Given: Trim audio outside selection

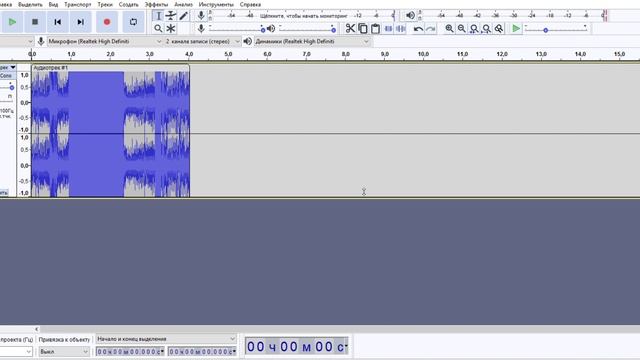Looking at the screenshot, I should click(388, 29).
